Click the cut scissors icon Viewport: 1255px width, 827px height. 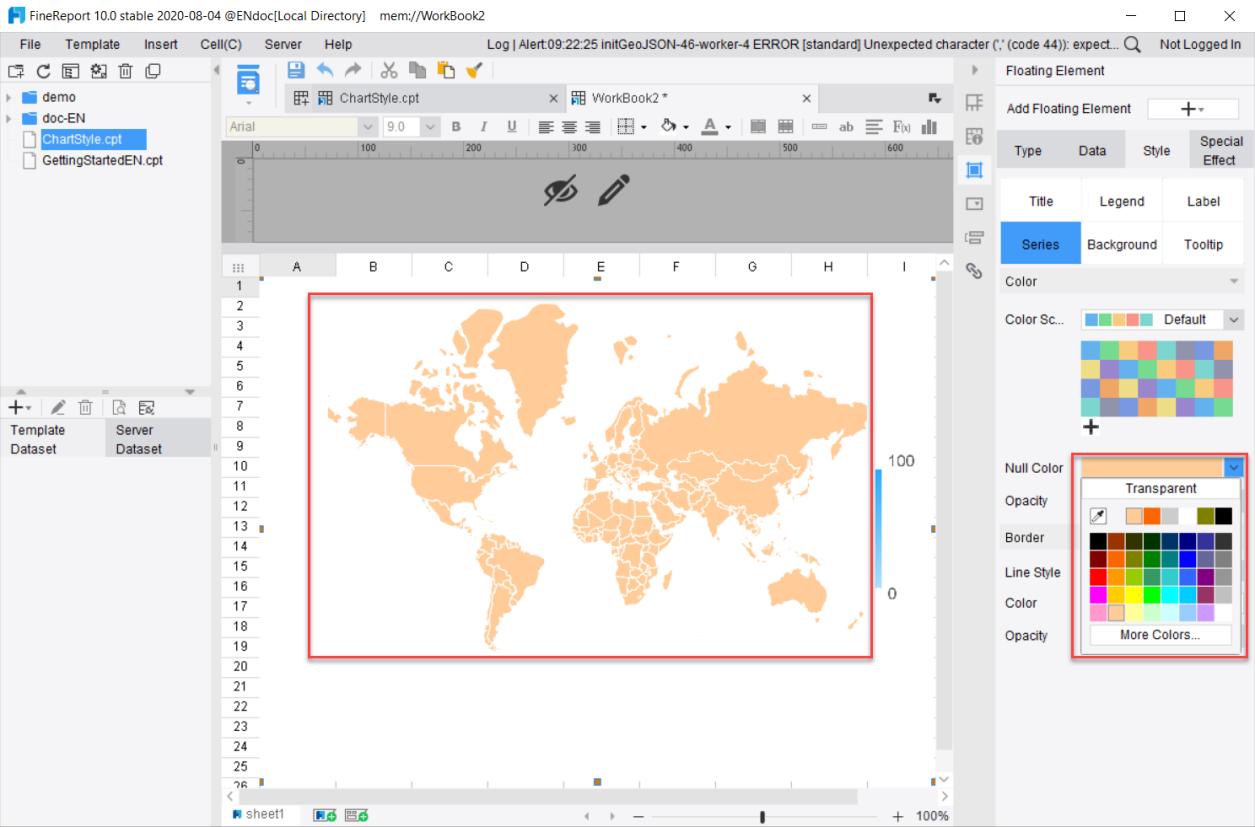pyautogui.click(x=389, y=70)
